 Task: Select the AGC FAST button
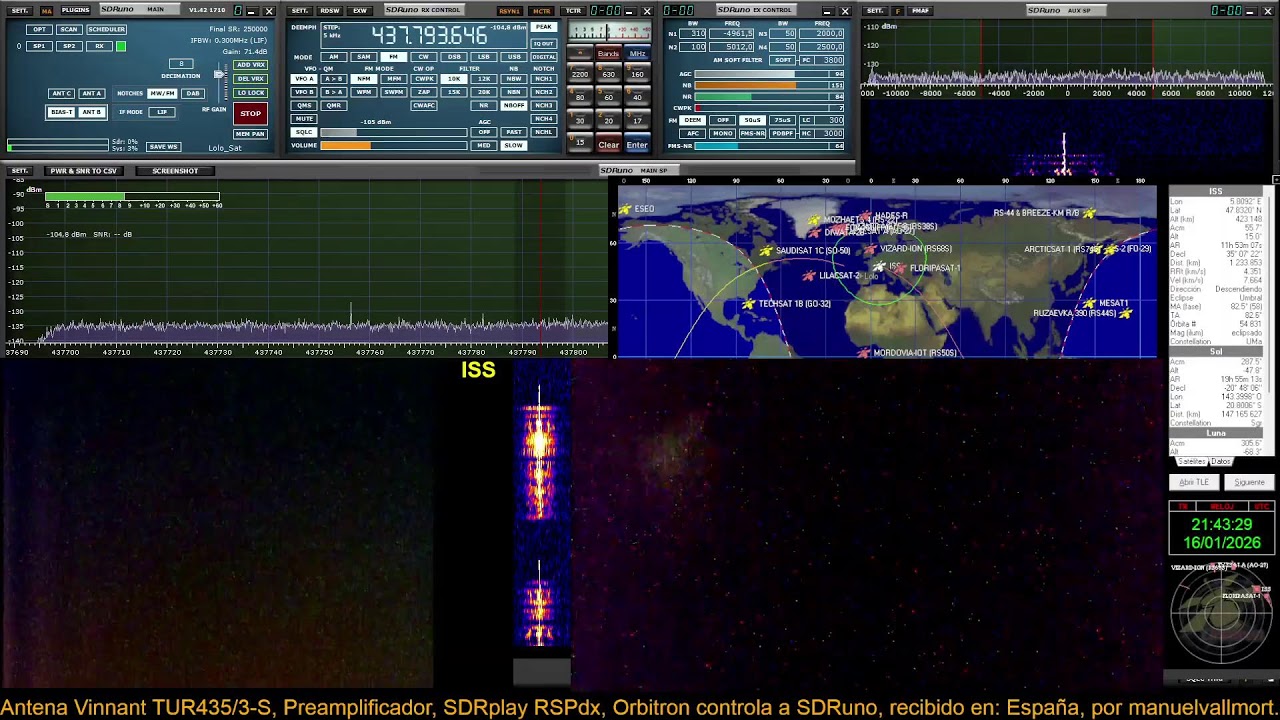(x=514, y=132)
